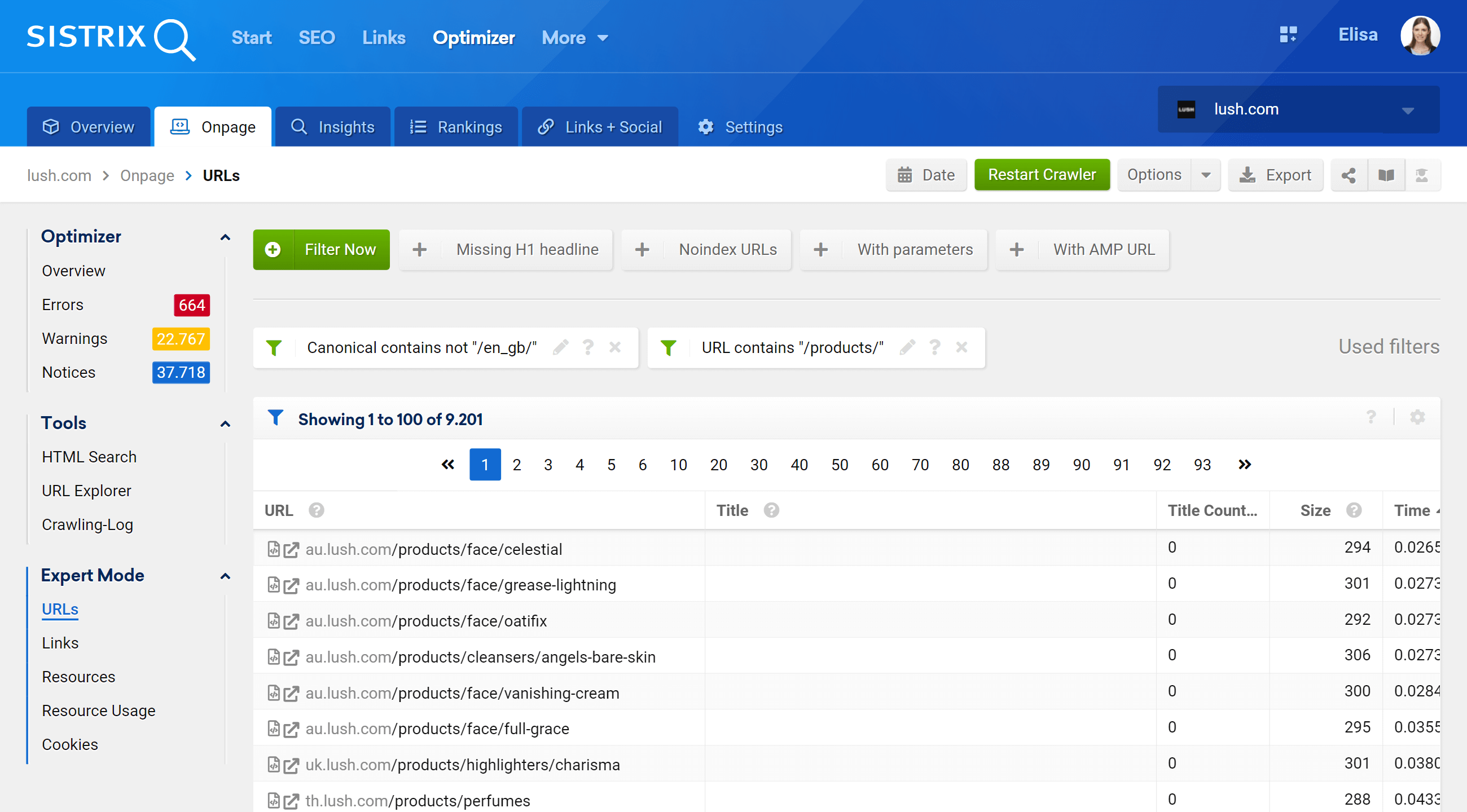Viewport: 1467px width, 812px height.
Task: Sort by the Time column header
Action: [1412, 510]
